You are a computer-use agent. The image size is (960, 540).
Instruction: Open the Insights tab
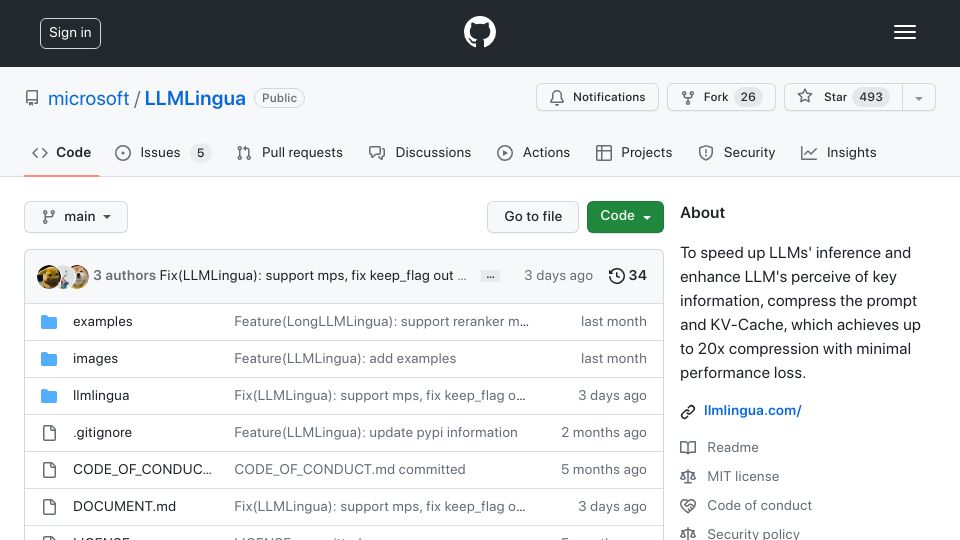pos(838,152)
